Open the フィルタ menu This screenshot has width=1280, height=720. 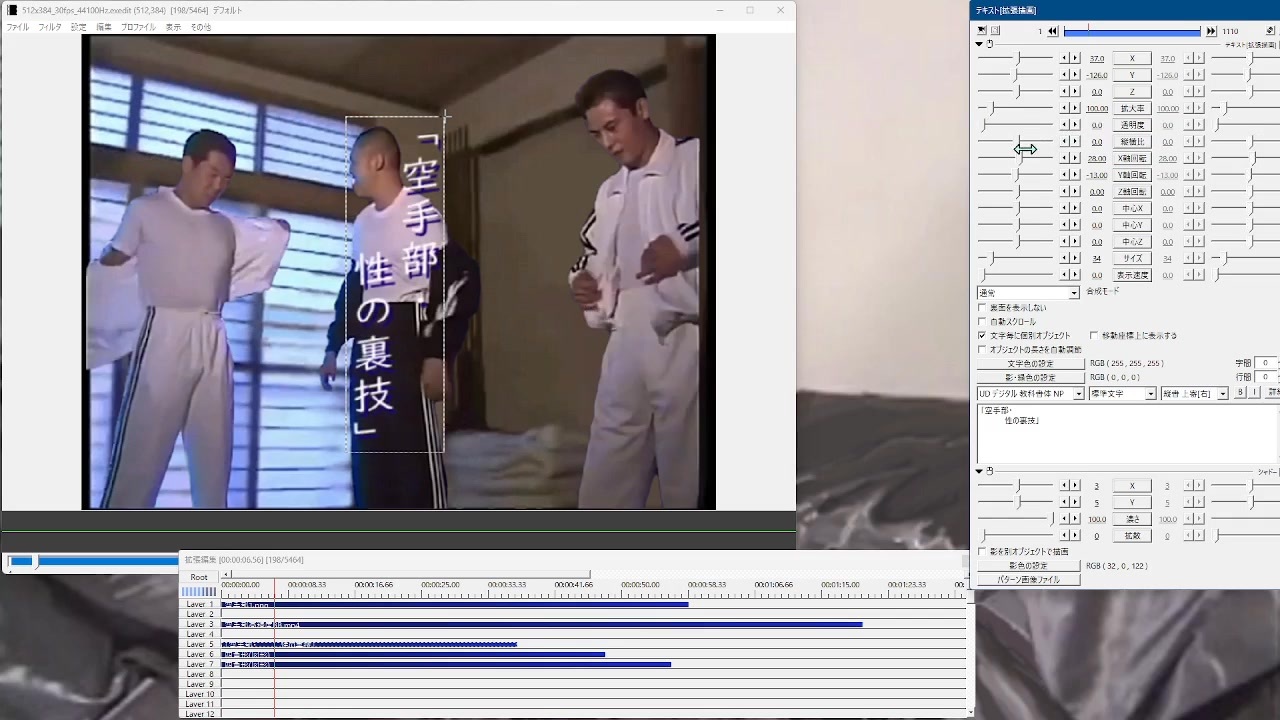pos(50,27)
